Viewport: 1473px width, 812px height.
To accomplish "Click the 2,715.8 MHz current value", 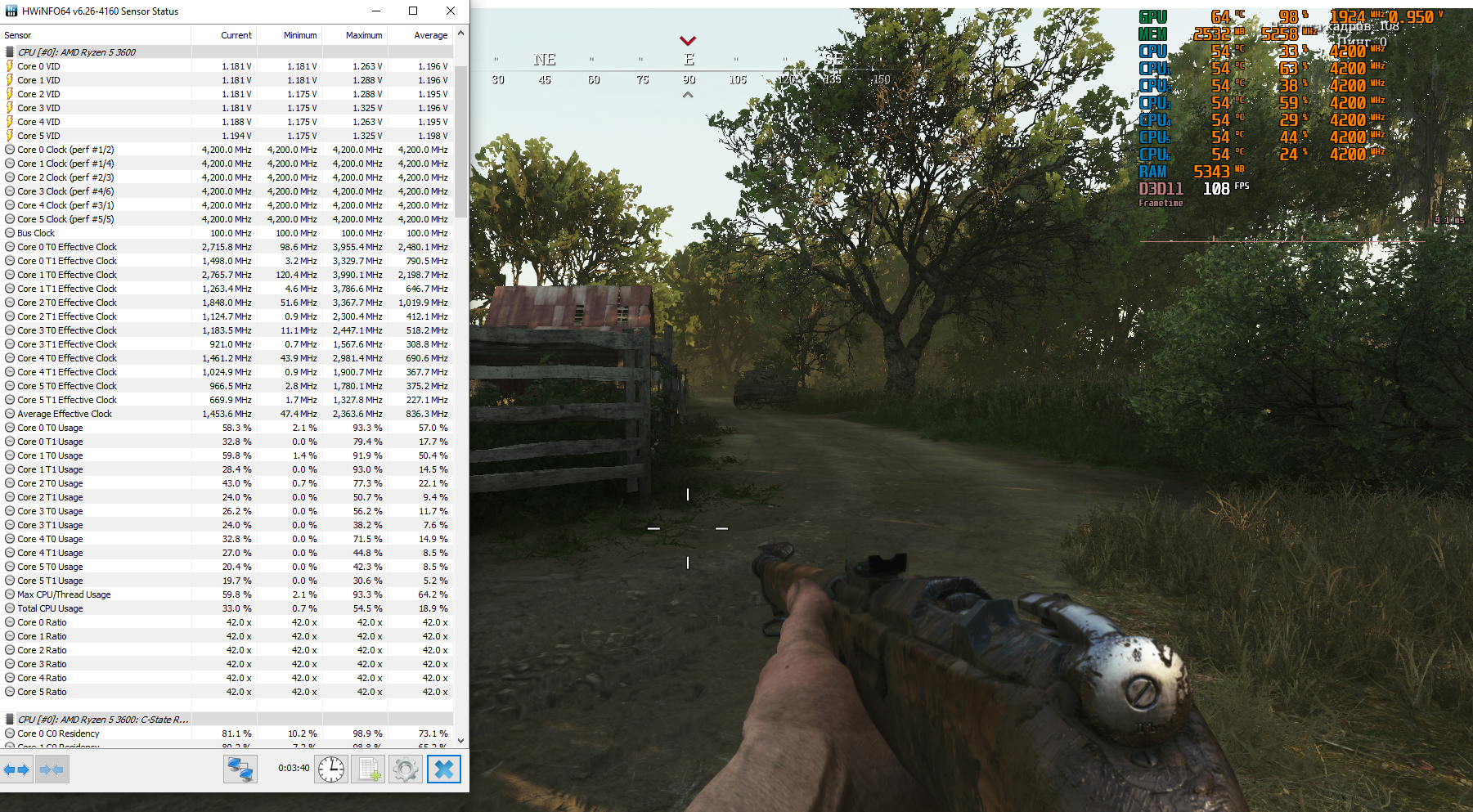I will coord(227,247).
